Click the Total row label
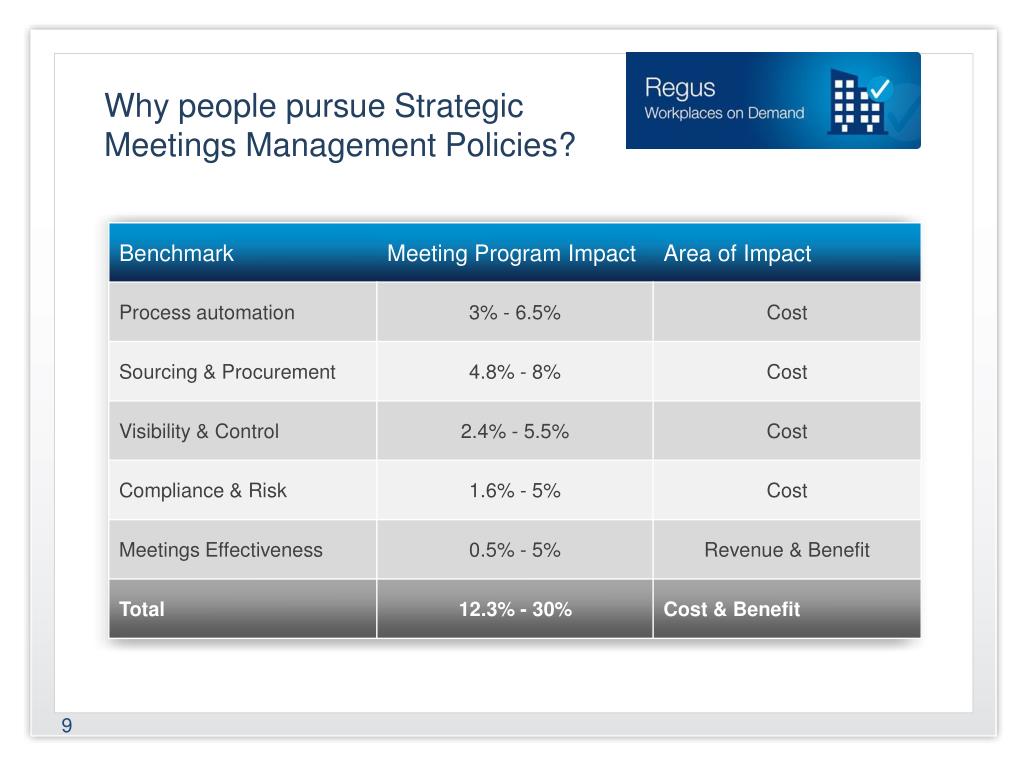Viewport: 1024px width, 768px height. click(142, 609)
